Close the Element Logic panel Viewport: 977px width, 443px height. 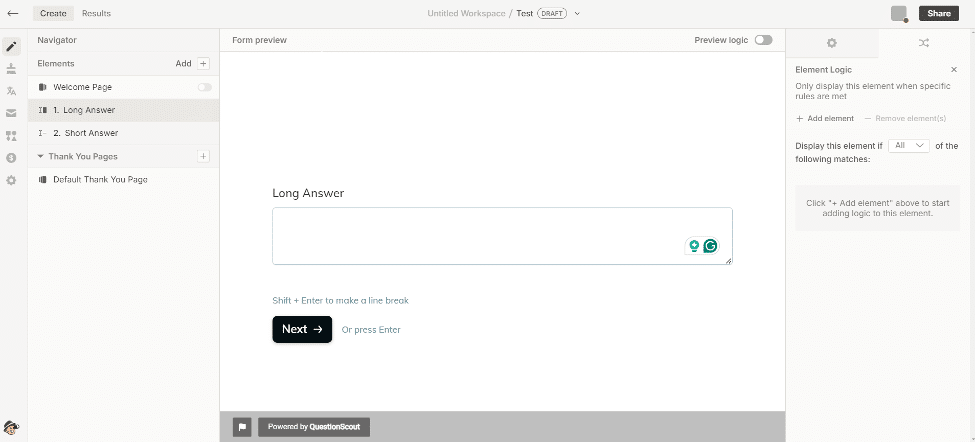pyautogui.click(x=954, y=70)
